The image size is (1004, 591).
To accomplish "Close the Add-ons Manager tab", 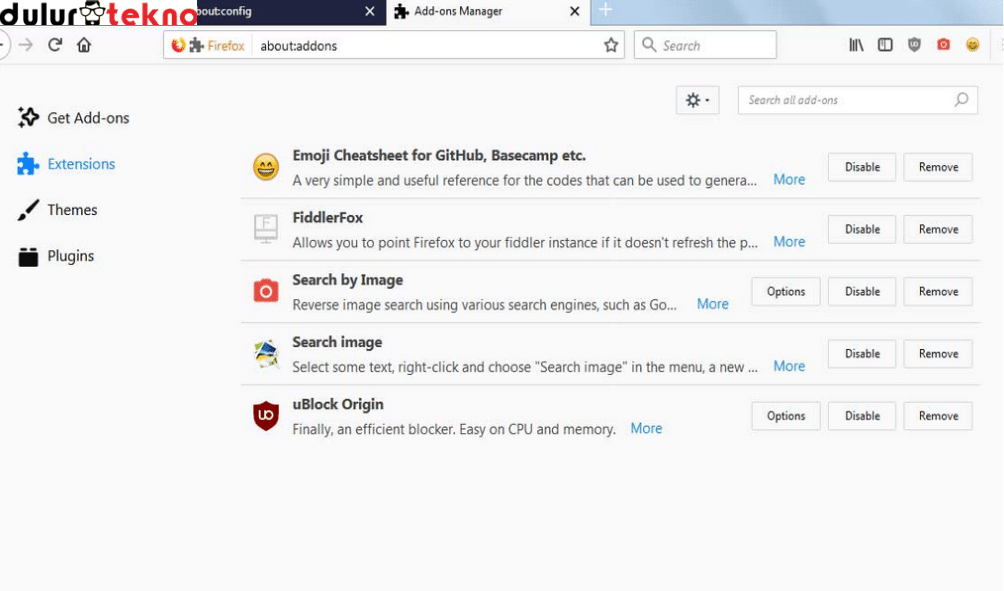I will click(574, 12).
